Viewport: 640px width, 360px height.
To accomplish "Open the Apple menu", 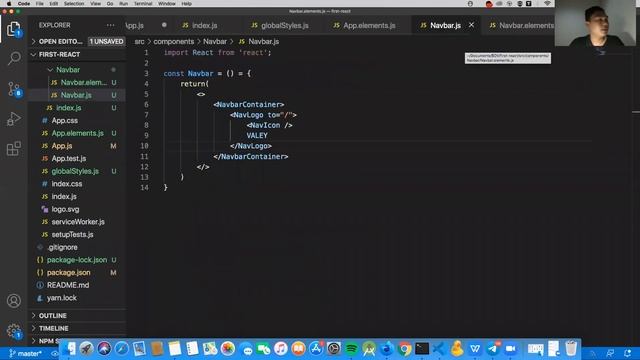I will [x=9, y=4].
